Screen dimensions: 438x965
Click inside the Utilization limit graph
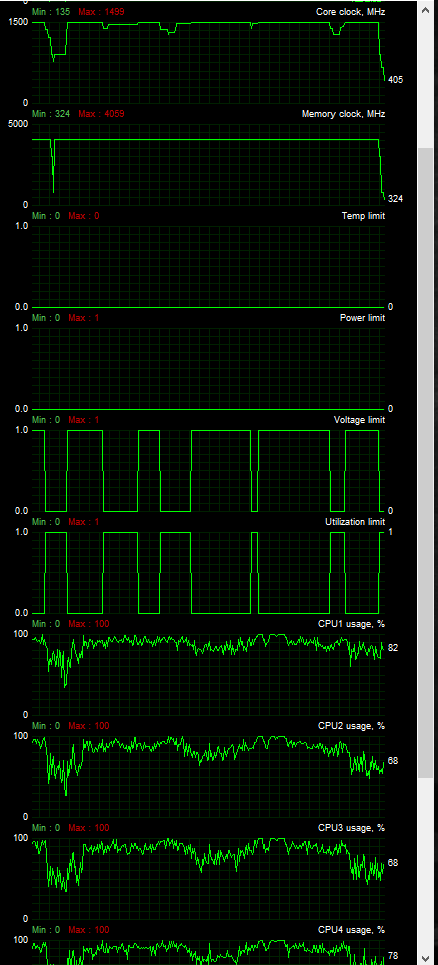pos(208,572)
